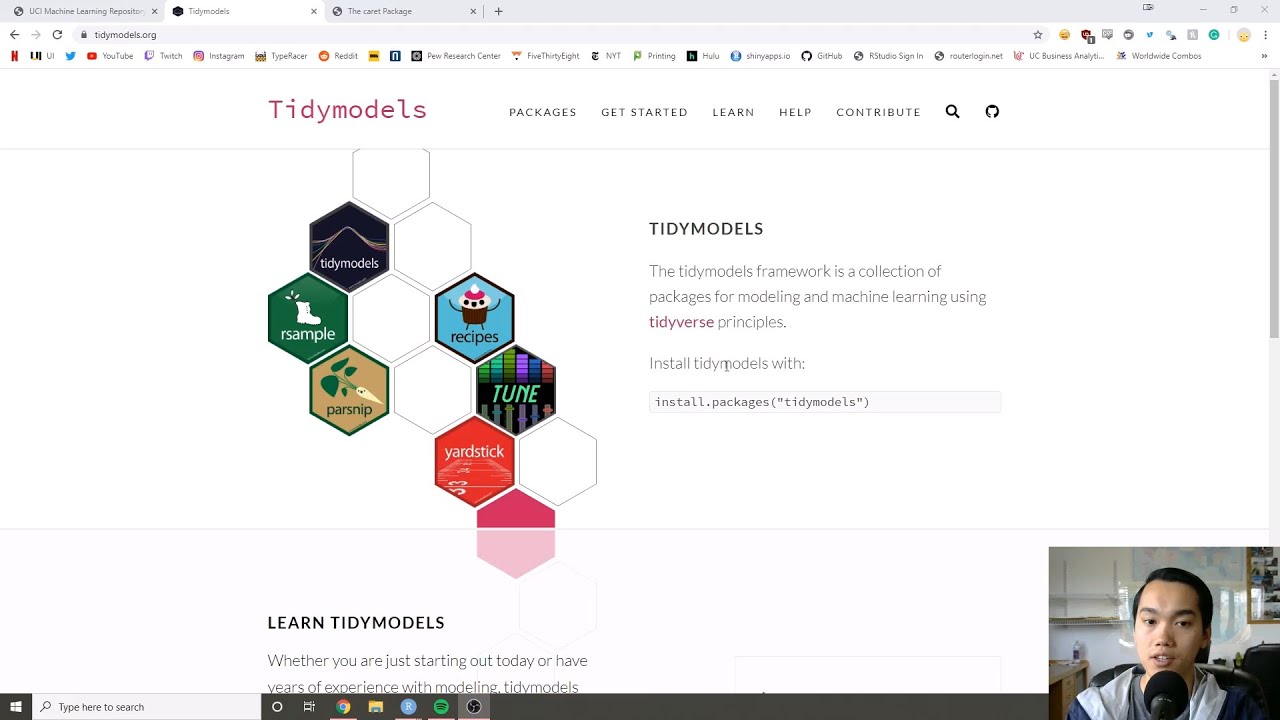The image size is (1280, 720).
Task: Close the caret Package tab
Action: (x=473, y=11)
